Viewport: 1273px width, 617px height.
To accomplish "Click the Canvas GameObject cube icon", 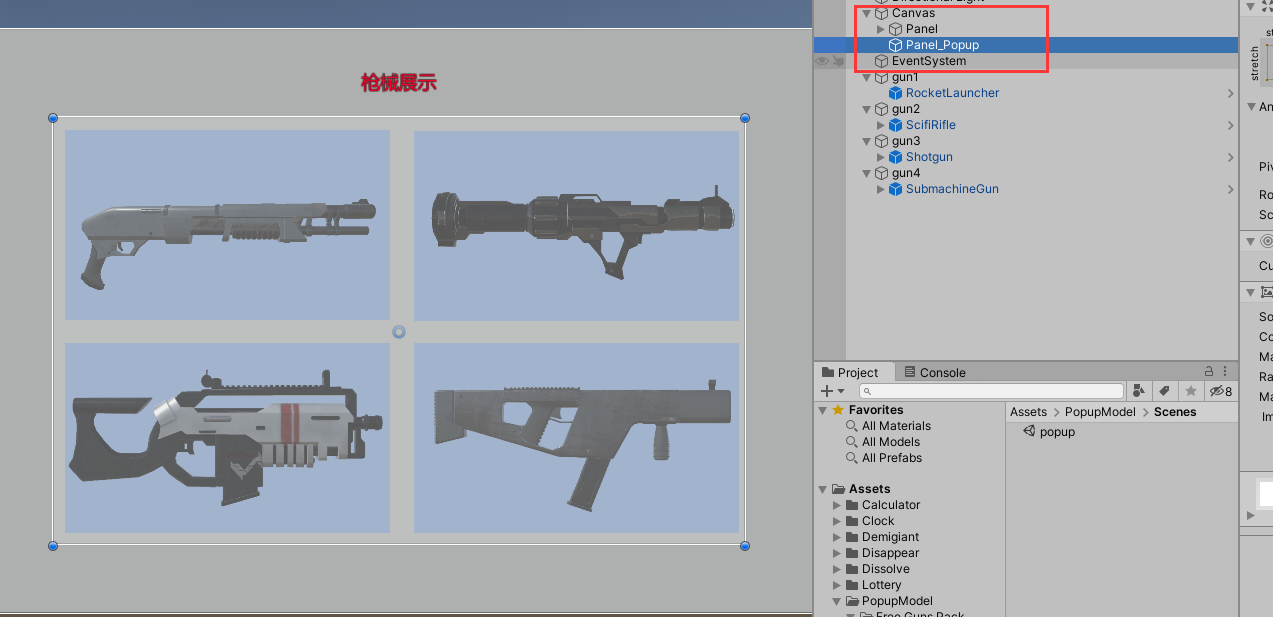I will 881,13.
